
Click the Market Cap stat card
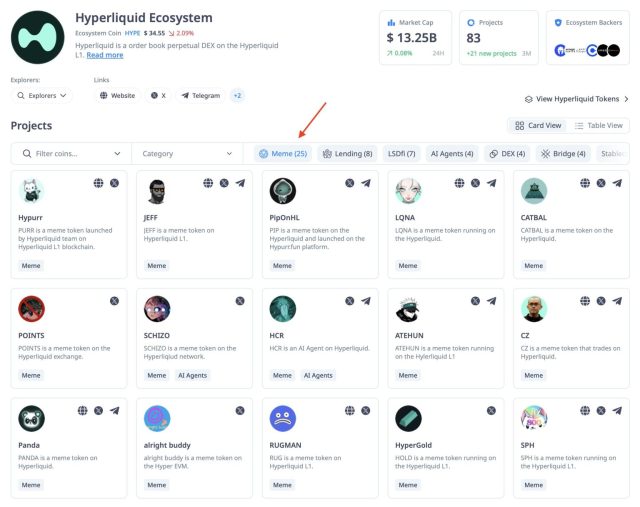(x=416, y=38)
